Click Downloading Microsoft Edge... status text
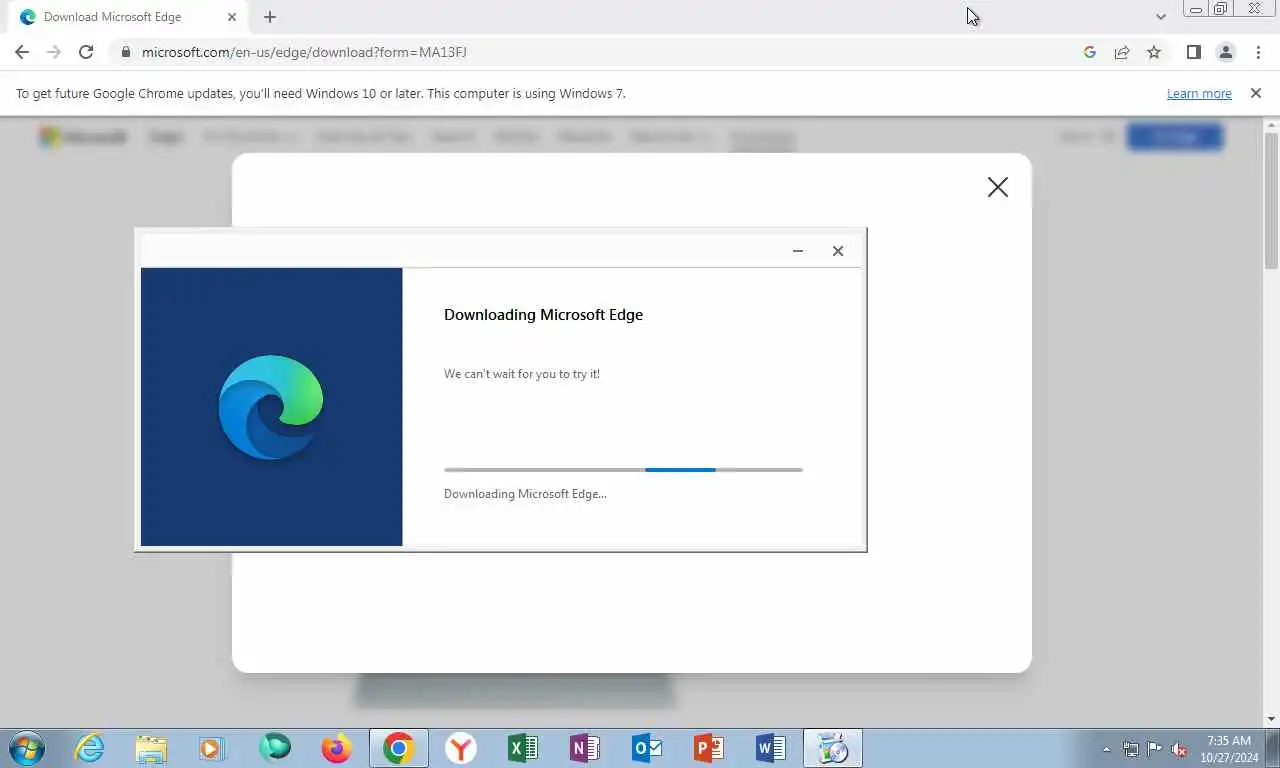The height and width of the screenshot is (768, 1280). pos(525,494)
